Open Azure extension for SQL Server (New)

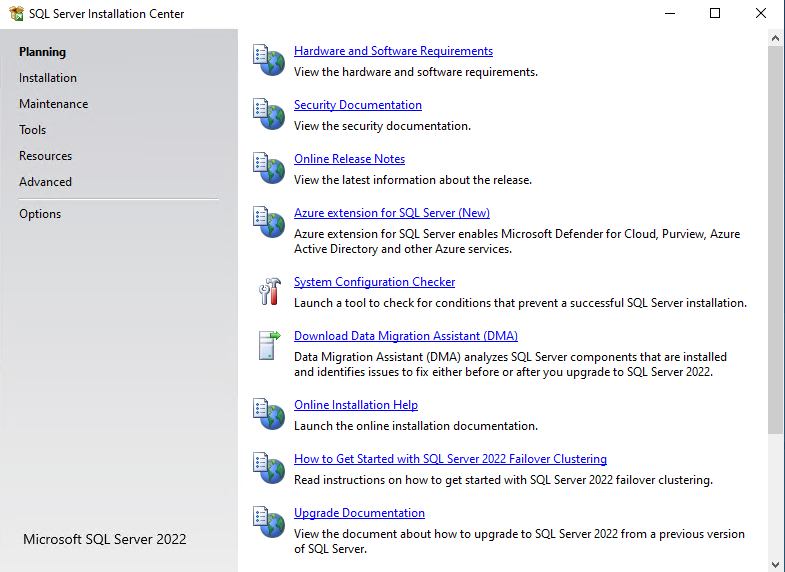[392, 213]
